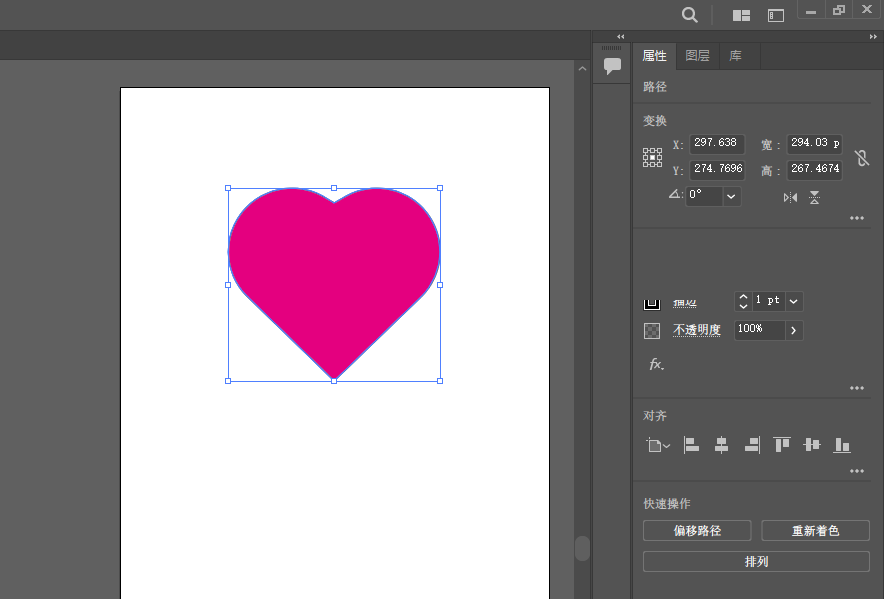Click the reference point grid icon
884x599 pixels.
[x=652, y=157]
